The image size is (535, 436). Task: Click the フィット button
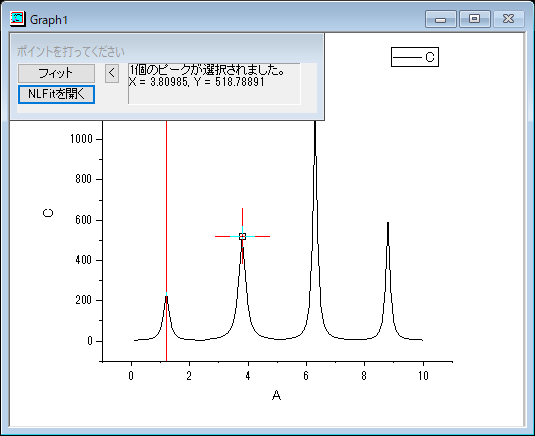tap(56, 73)
